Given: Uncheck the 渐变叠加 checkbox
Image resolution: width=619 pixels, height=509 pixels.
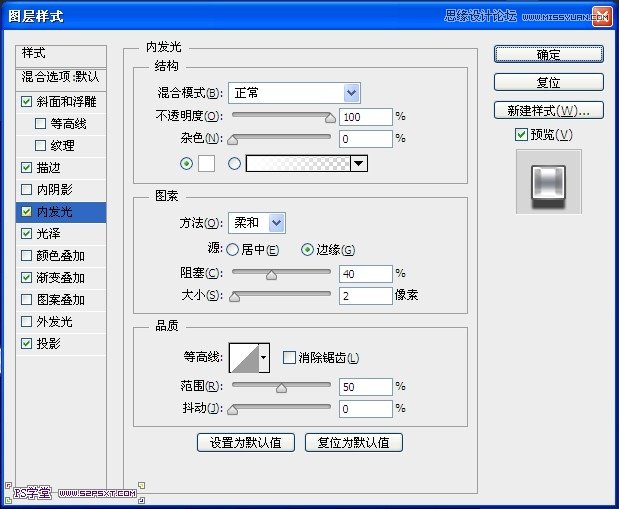Looking at the screenshot, I should tap(26, 278).
